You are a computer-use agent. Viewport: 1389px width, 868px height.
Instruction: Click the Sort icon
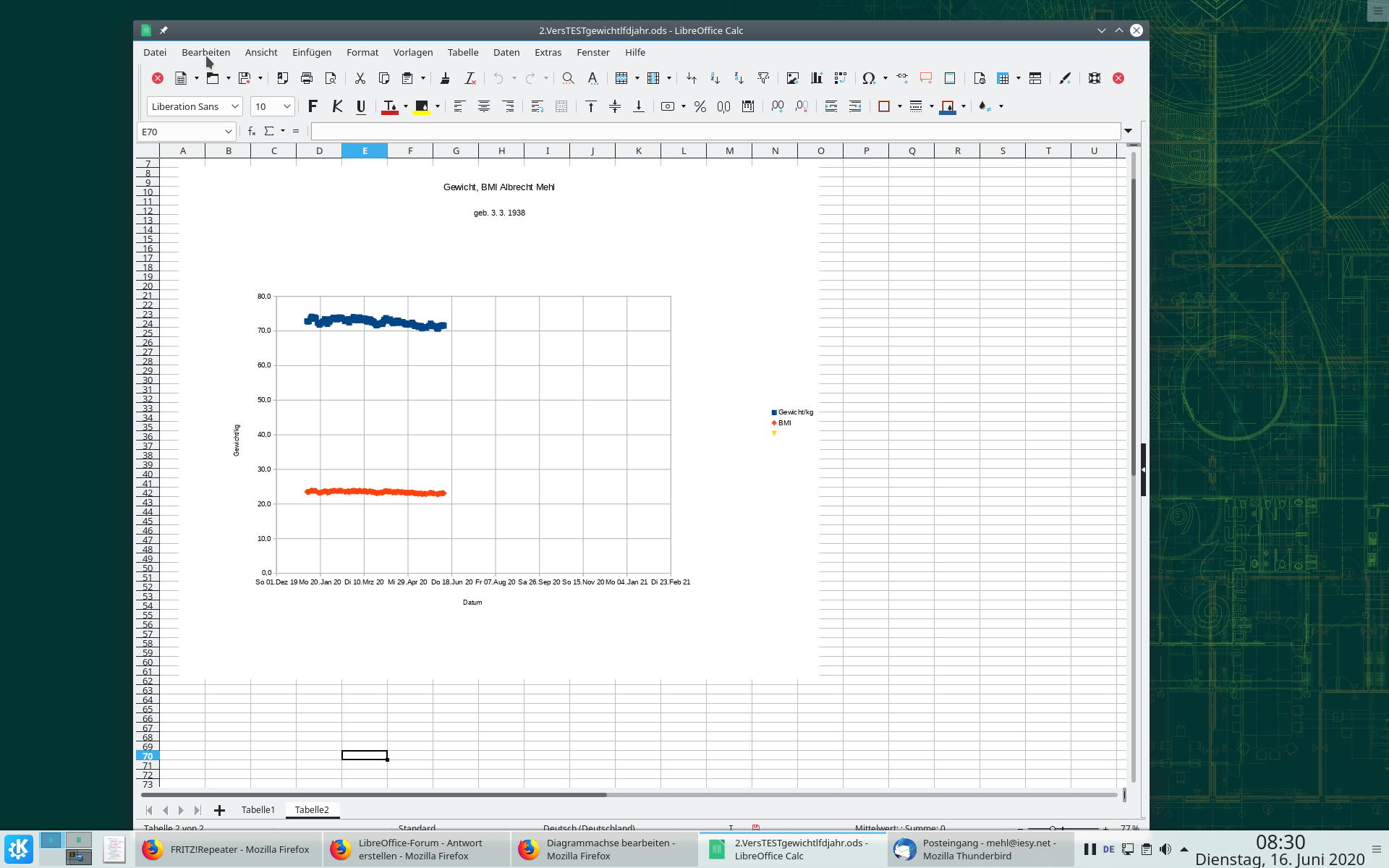[x=692, y=78]
